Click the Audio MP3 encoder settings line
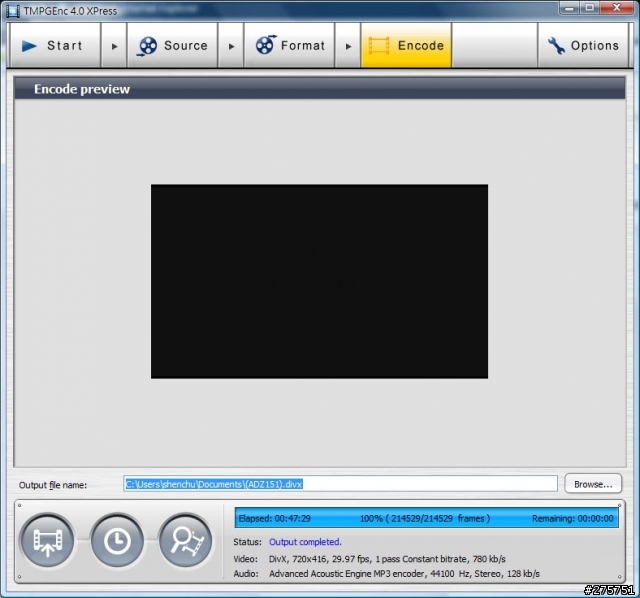Image resolution: width=640 pixels, height=598 pixels. [x=386, y=574]
